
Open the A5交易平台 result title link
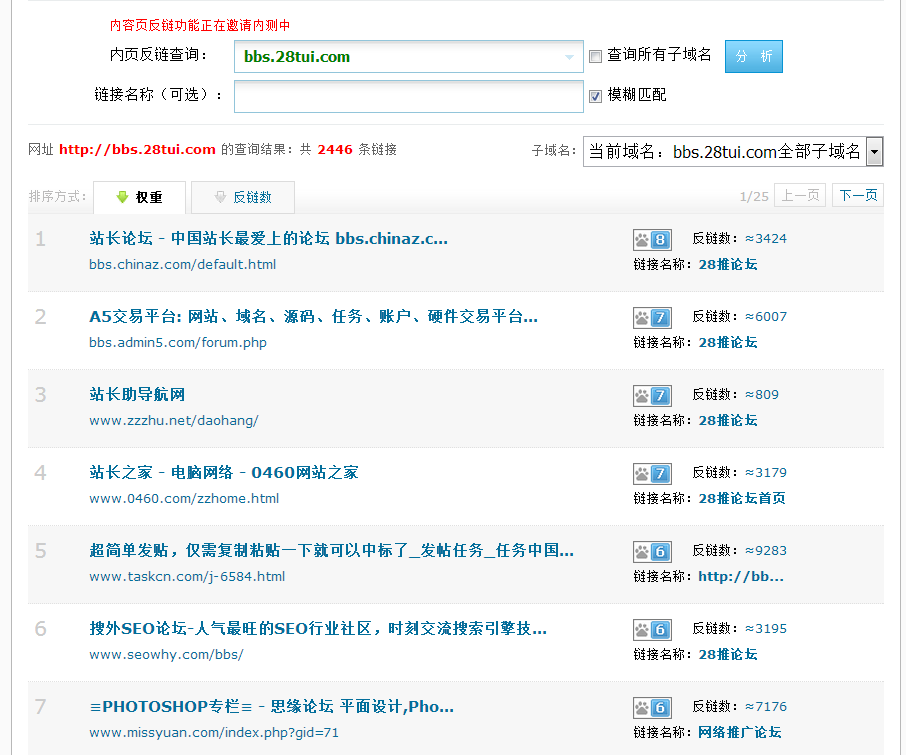pos(313,316)
